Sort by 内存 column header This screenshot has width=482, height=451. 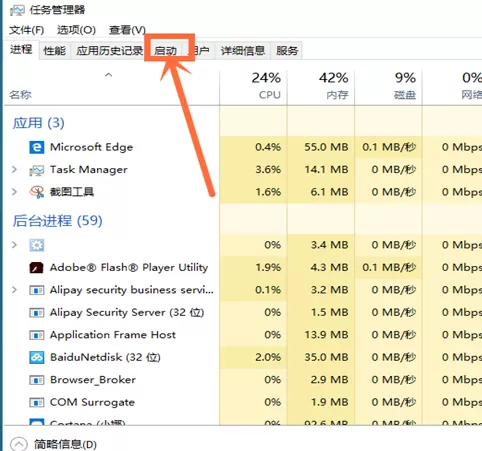click(x=321, y=86)
